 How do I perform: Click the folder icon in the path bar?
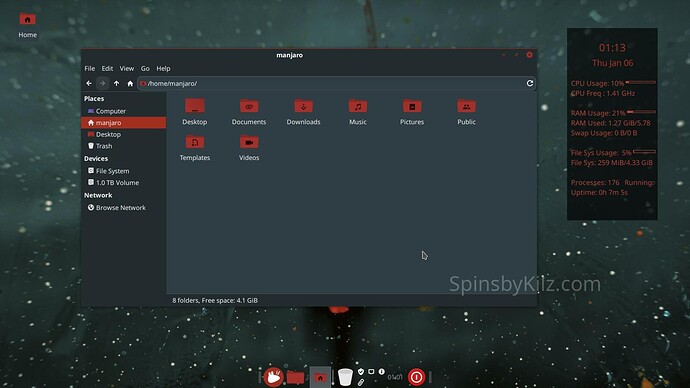(x=143, y=83)
